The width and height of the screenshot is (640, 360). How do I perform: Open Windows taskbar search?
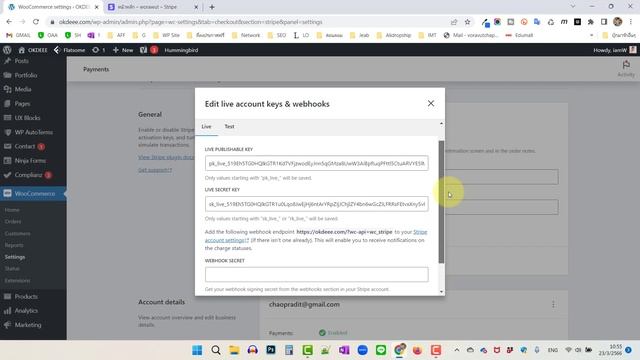pyautogui.click(x=216, y=350)
